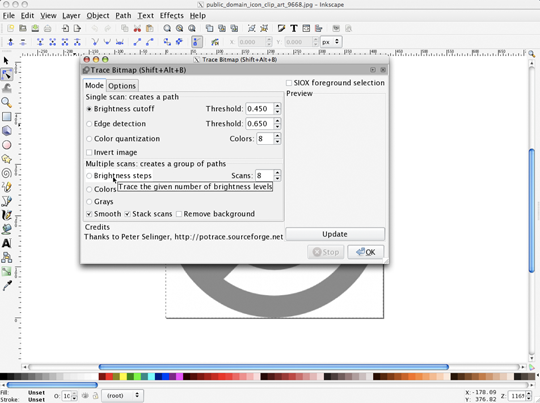The height and width of the screenshot is (403, 540).
Task: Adjust Brightness cutoff threshold stepper
Action: pyautogui.click(x=277, y=109)
